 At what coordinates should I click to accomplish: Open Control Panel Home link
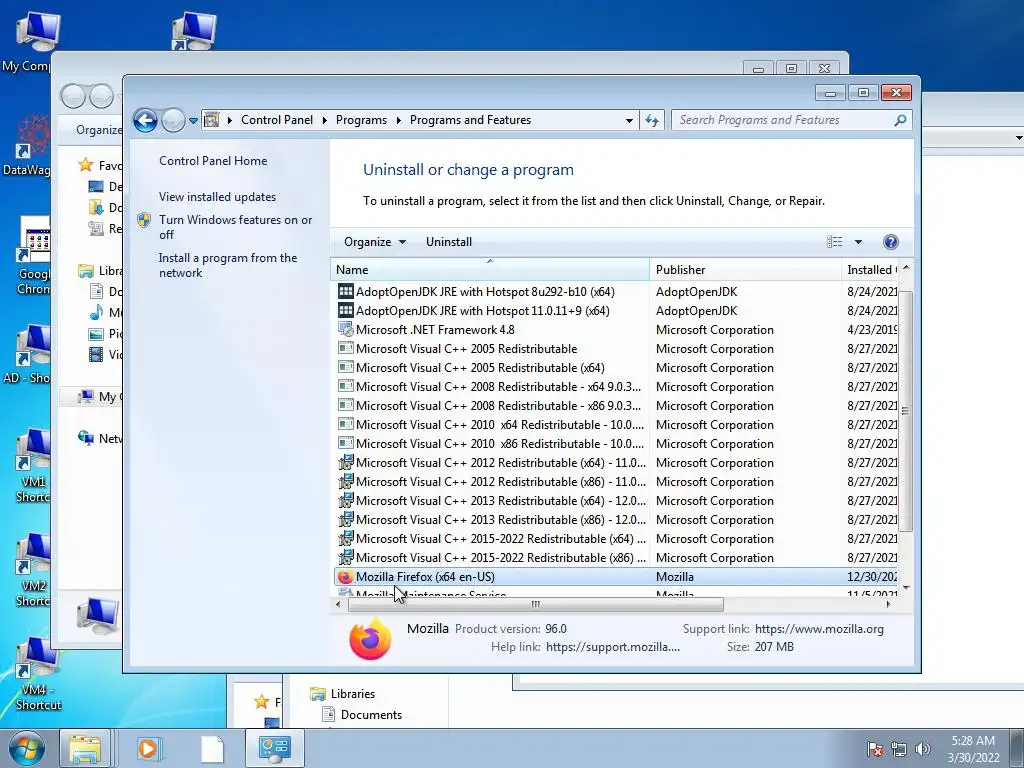(213, 161)
